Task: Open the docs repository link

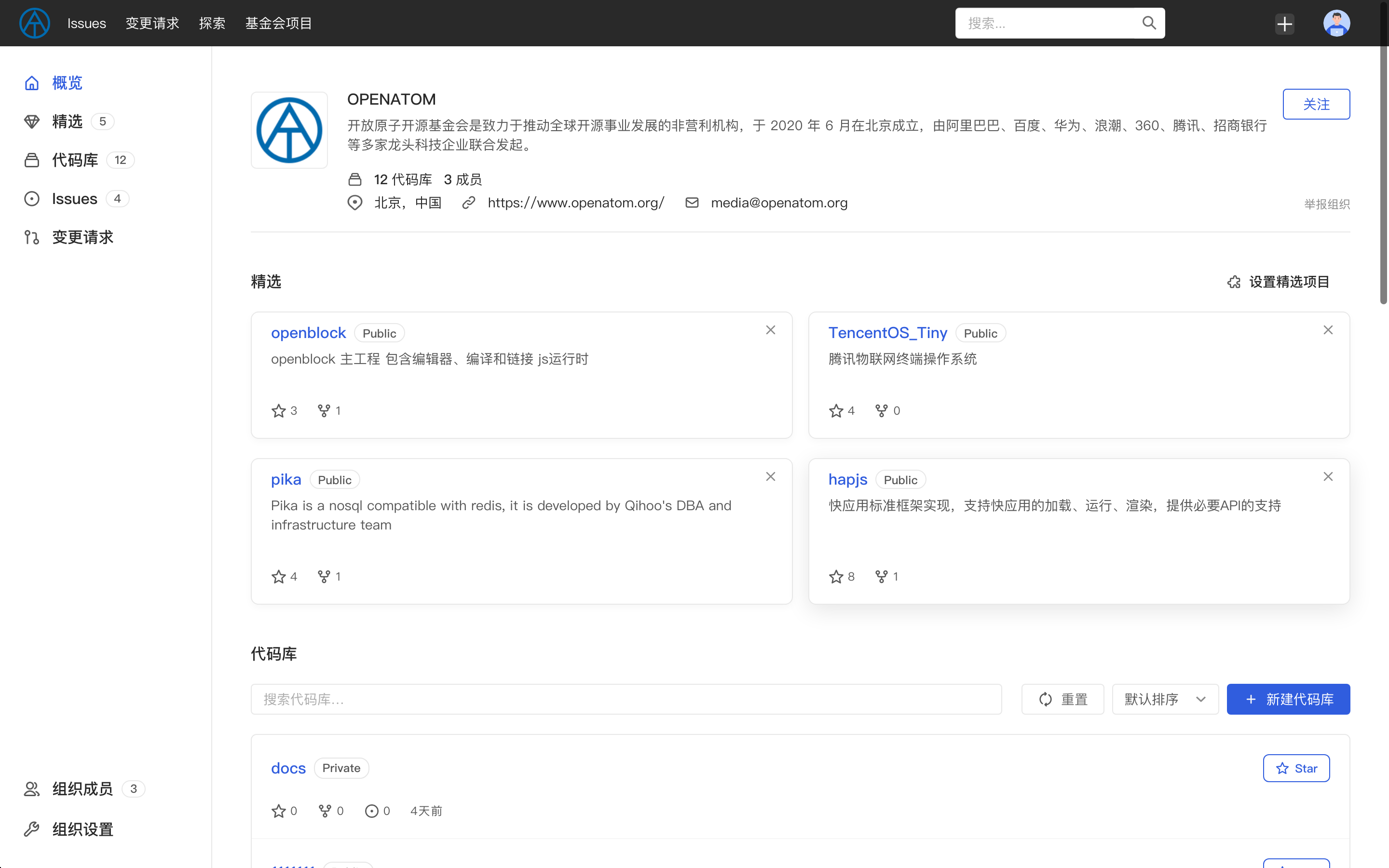Action: [x=288, y=768]
